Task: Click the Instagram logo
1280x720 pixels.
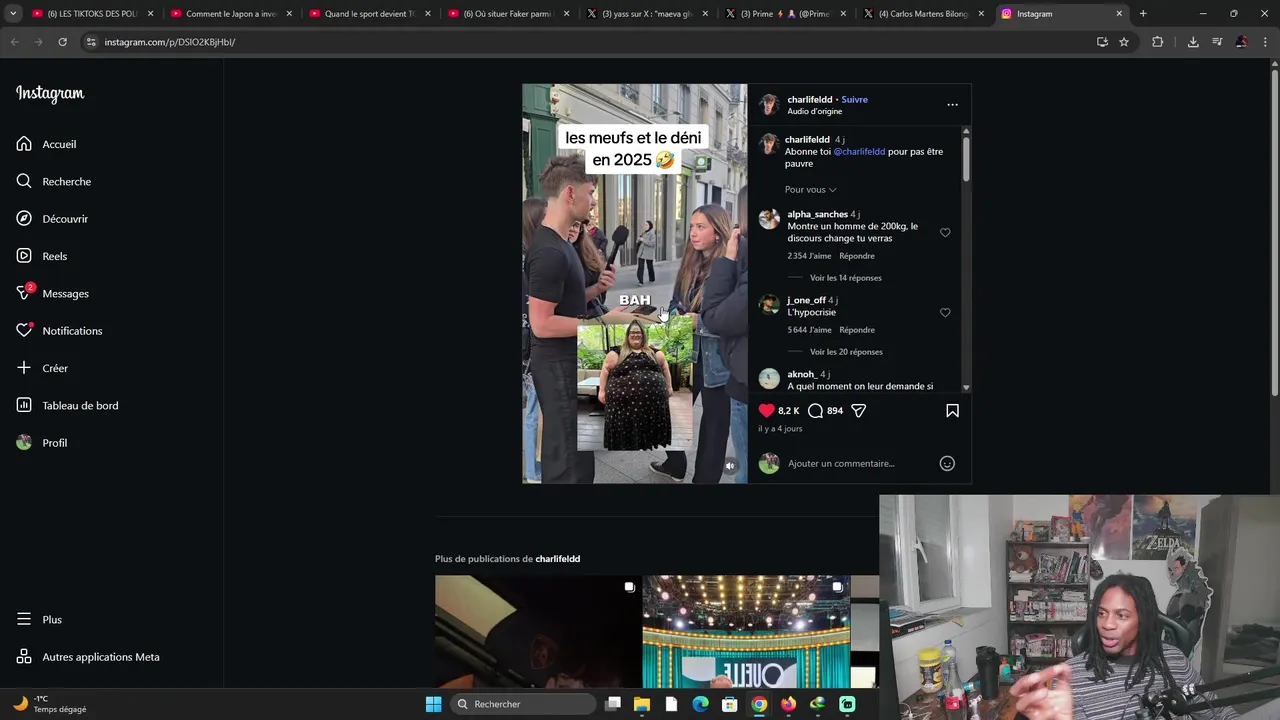Action: [50, 94]
